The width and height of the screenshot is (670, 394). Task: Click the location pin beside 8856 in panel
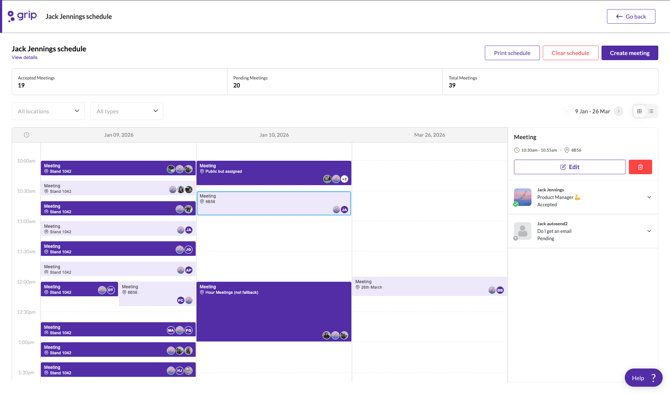[x=567, y=150]
